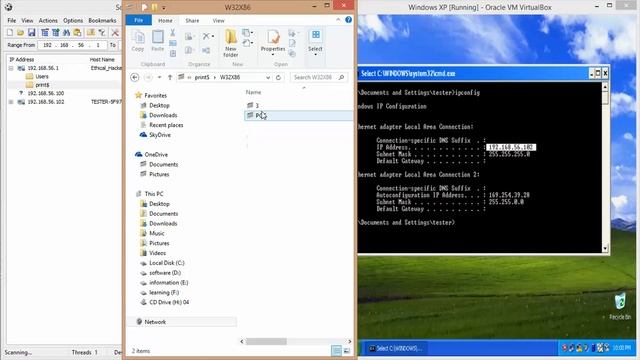Open the address bar history dropdown
This screenshot has width=640, height=360.
268,77
